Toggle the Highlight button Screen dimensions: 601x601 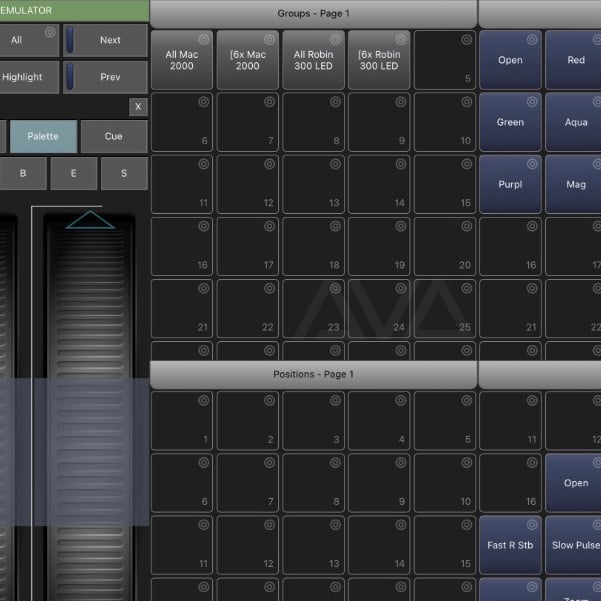pos(29,77)
